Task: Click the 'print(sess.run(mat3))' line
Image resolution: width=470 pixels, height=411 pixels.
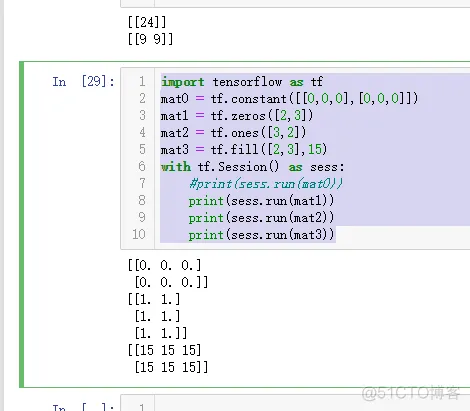Action: 261,235
